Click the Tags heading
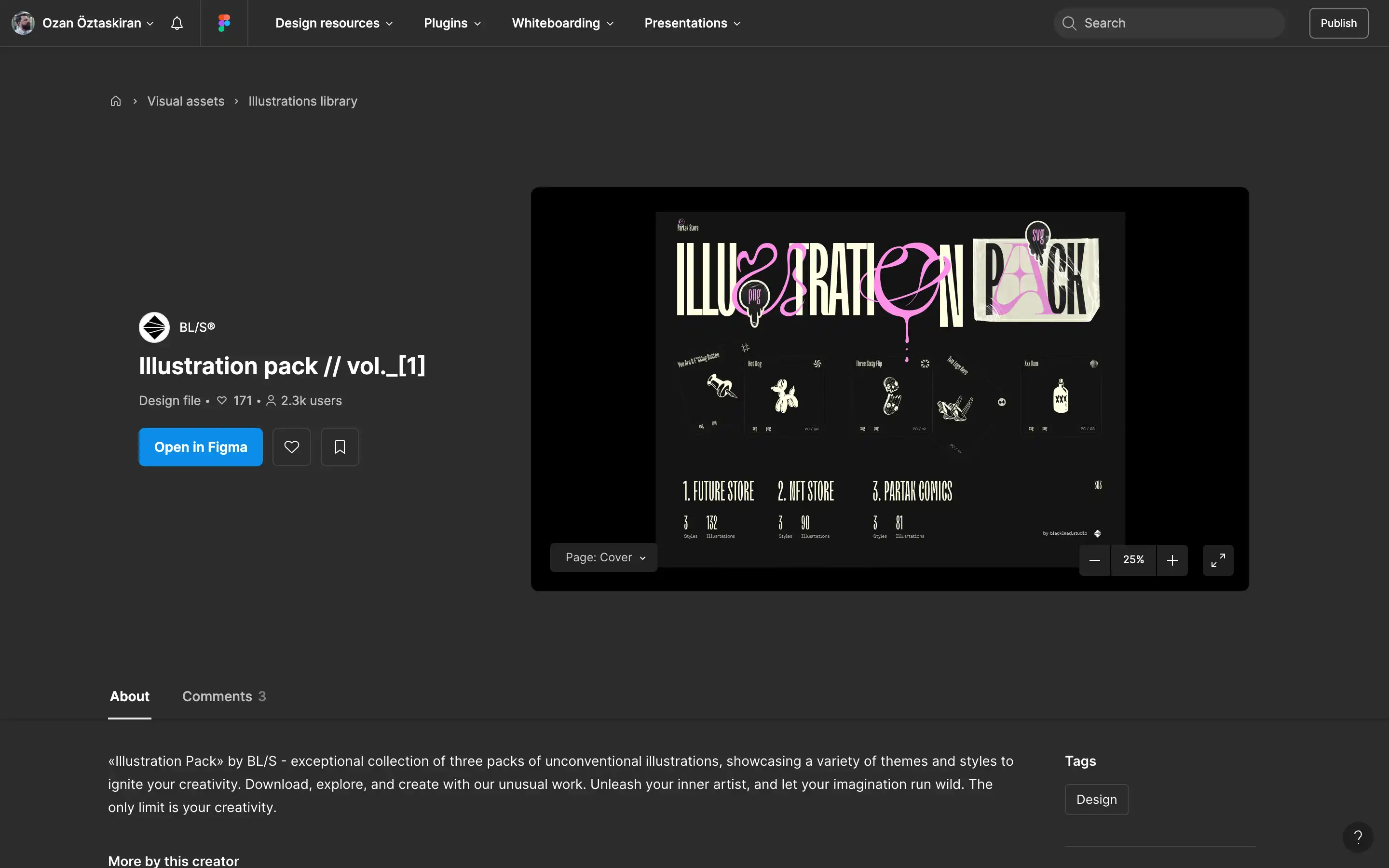The width and height of the screenshot is (1389, 868). 1080,761
